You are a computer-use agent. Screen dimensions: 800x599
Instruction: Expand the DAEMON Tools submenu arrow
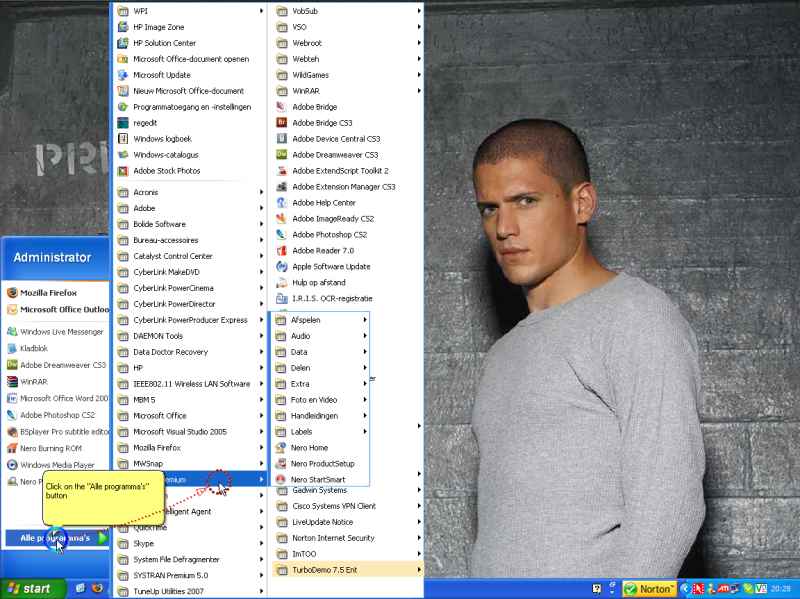261,336
